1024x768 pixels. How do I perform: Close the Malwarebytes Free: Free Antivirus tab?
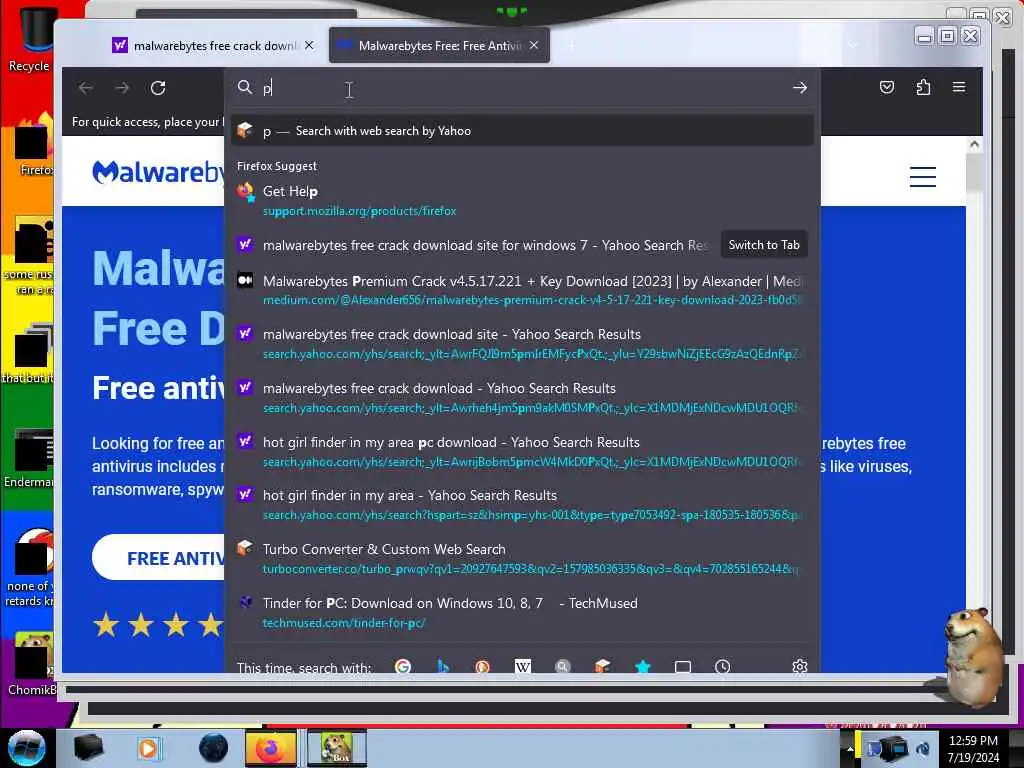pos(534,45)
